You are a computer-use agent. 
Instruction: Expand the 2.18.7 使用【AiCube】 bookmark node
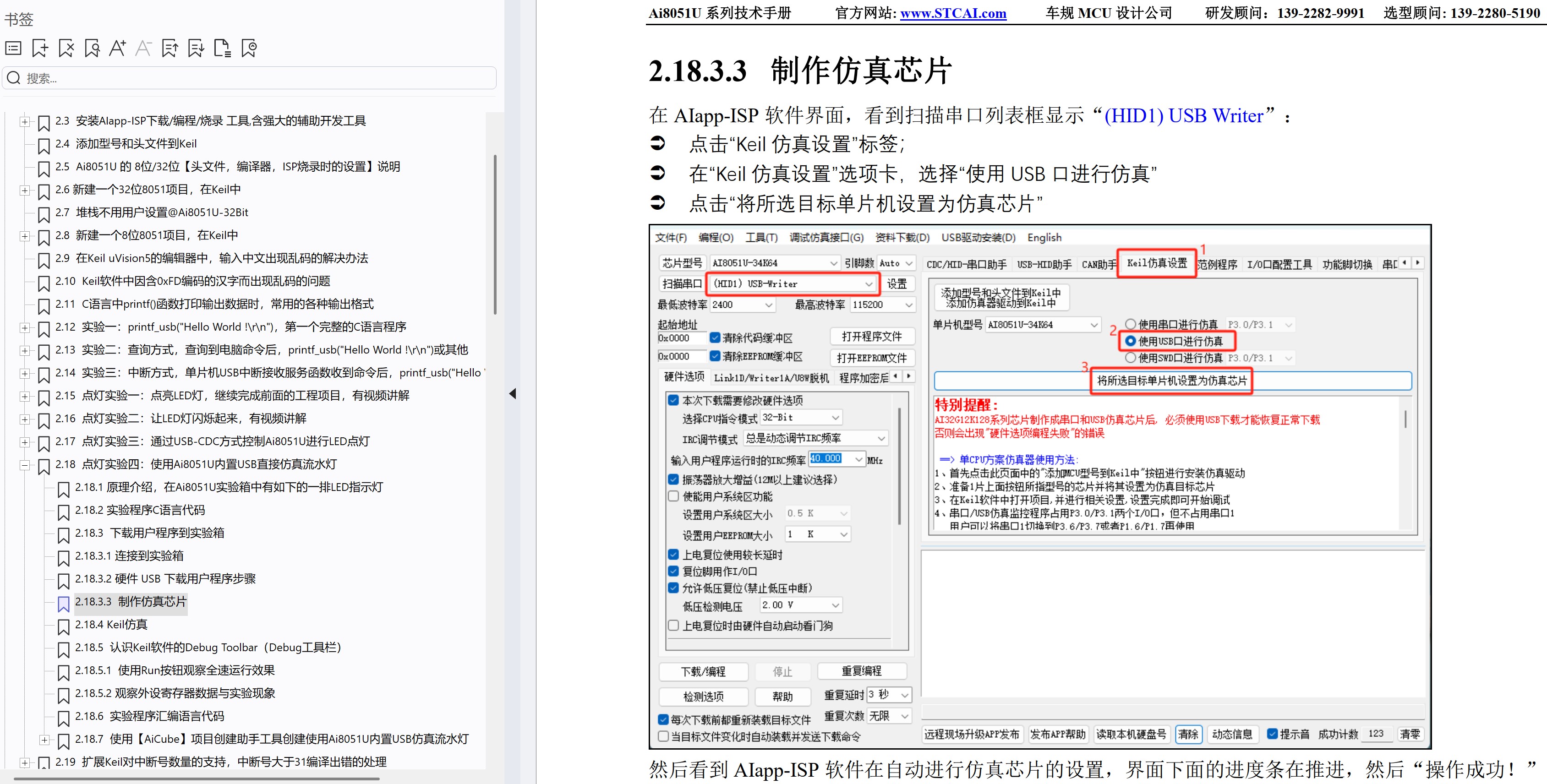point(44,740)
